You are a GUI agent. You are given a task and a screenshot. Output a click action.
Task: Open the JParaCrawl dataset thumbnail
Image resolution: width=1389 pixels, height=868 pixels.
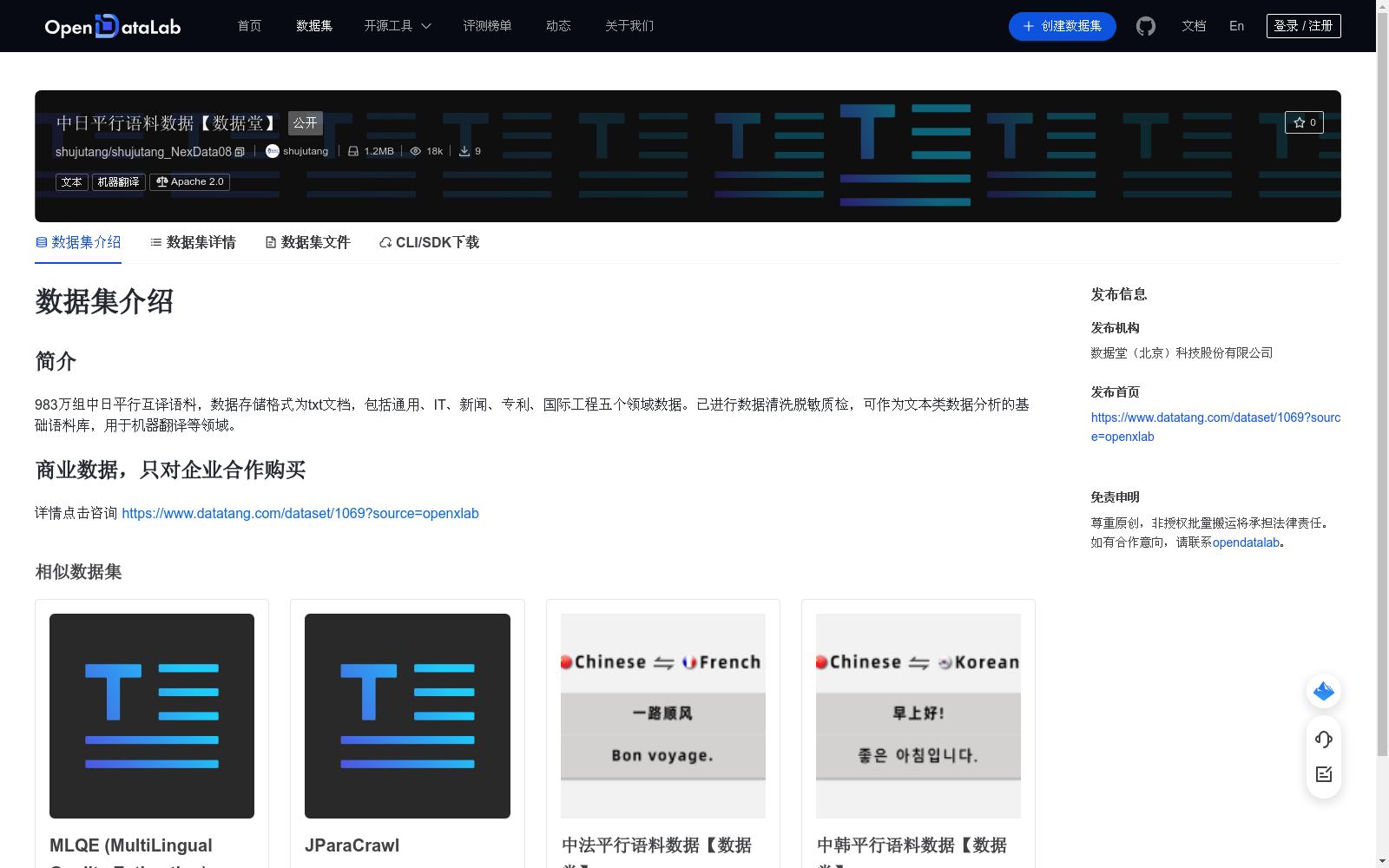407,716
